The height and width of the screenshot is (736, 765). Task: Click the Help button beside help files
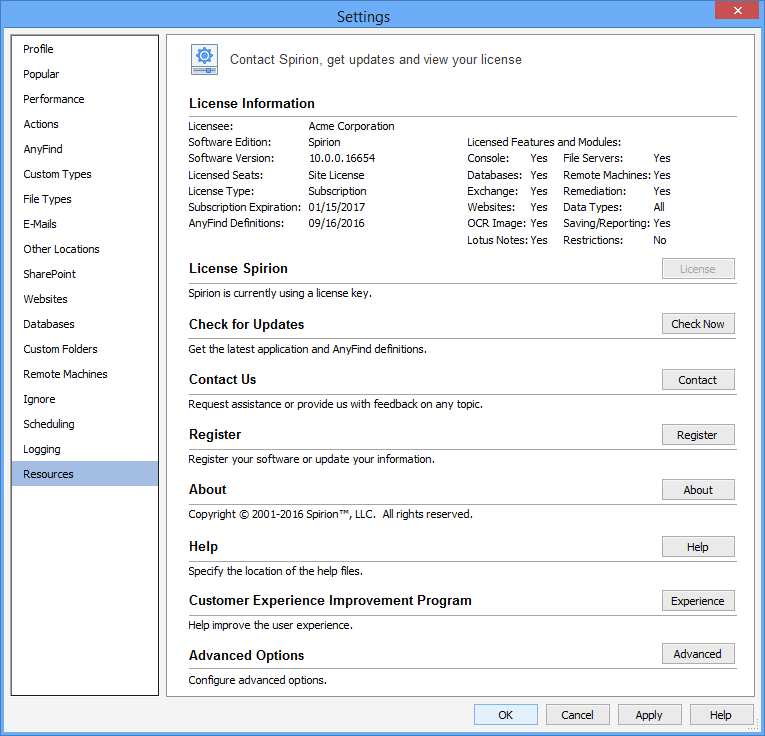[698, 547]
